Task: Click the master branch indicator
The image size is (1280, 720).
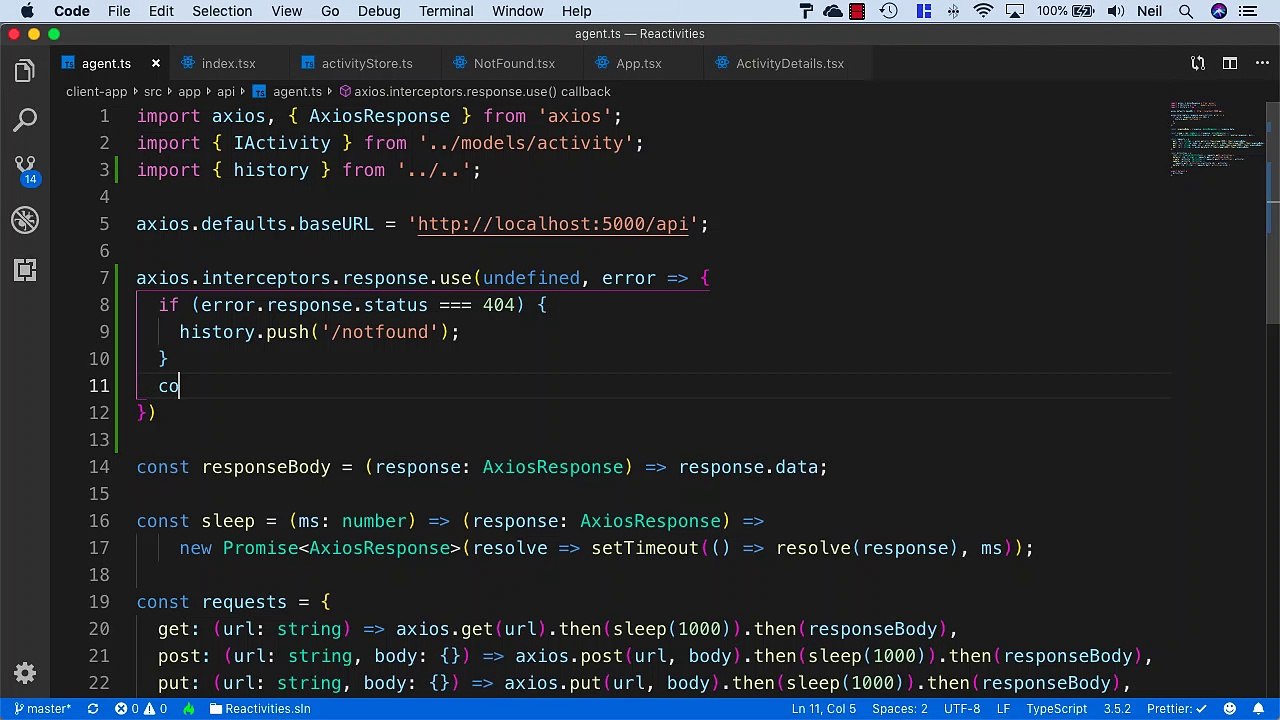Action: click(x=42, y=708)
